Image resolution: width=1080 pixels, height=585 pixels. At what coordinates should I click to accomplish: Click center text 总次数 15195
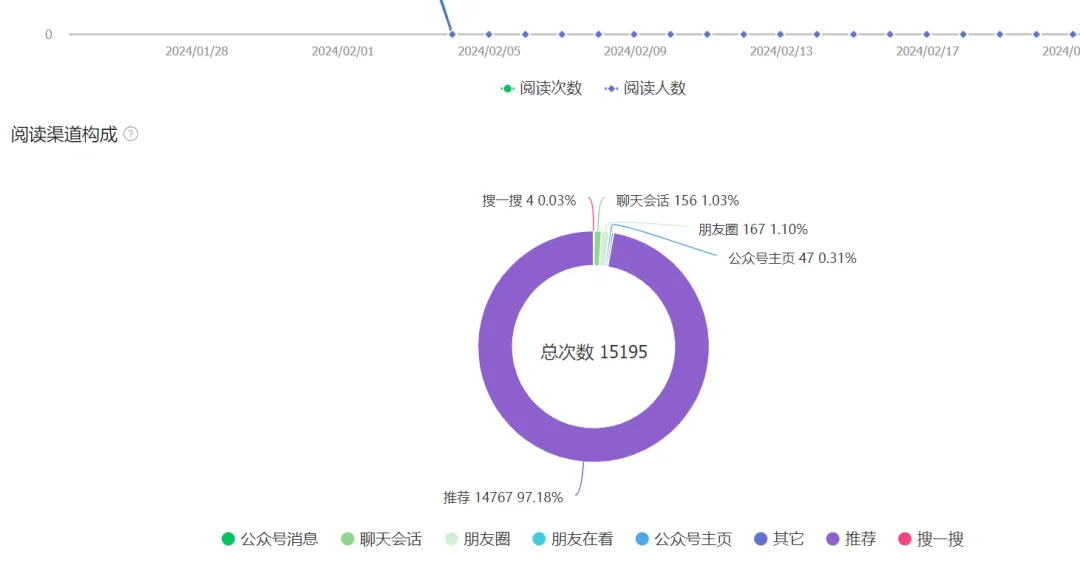(x=594, y=352)
